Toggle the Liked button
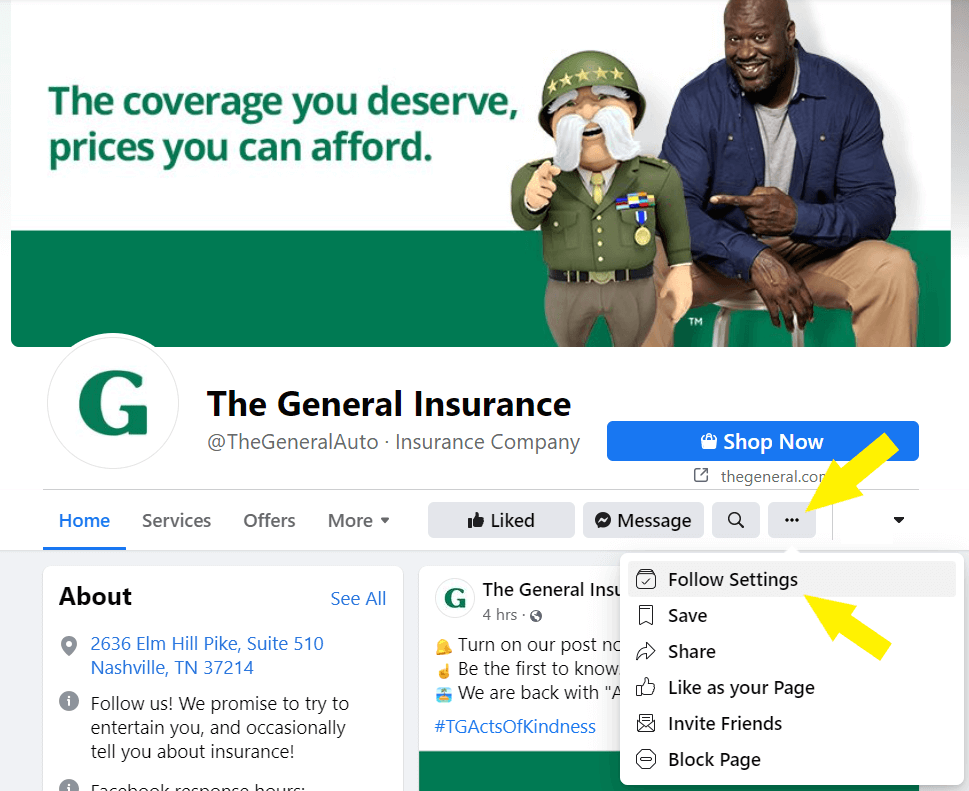Screen dimensions: 969x791 click(501, 520)
